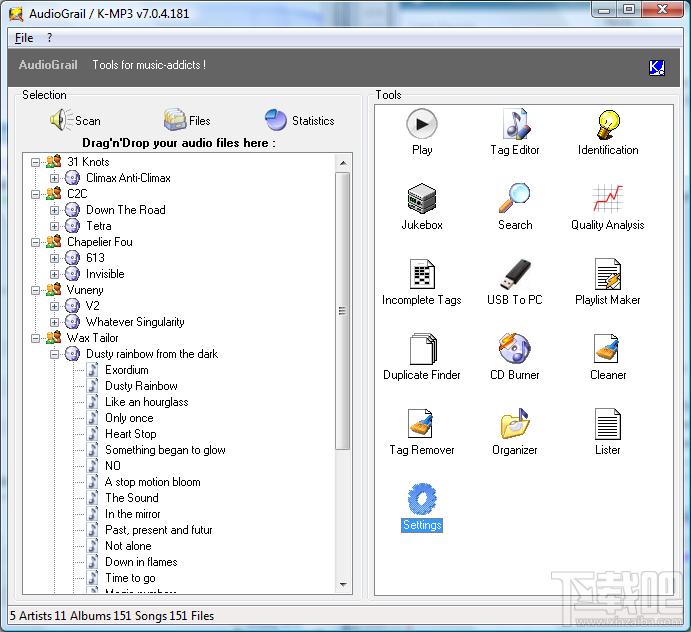Expand the Climax Anti-Climax album

pyautogui.click(x=54, y=178)
